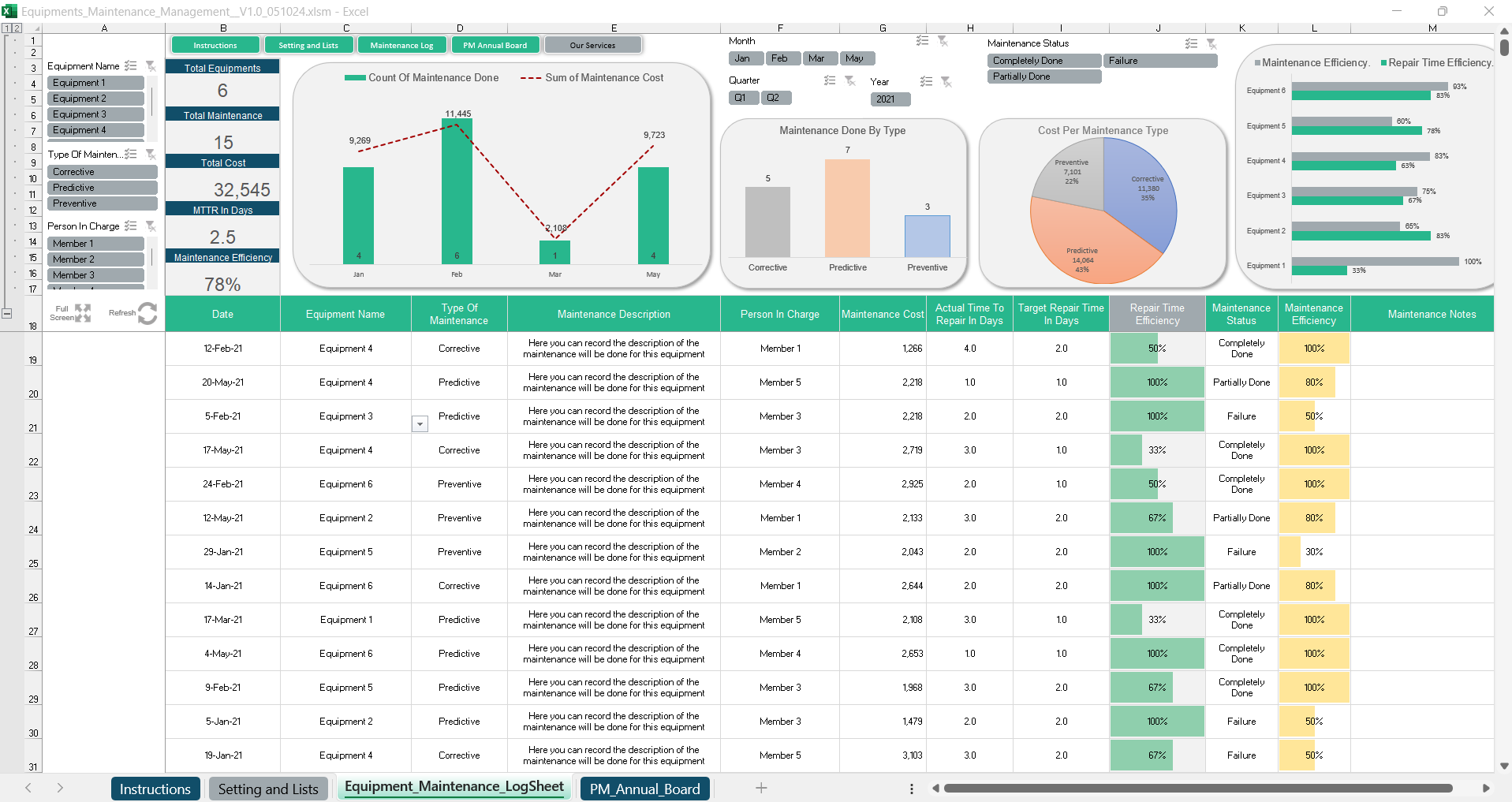Collapse the row group with minus button
This screenshot has width=1512, height=802.
7,313
